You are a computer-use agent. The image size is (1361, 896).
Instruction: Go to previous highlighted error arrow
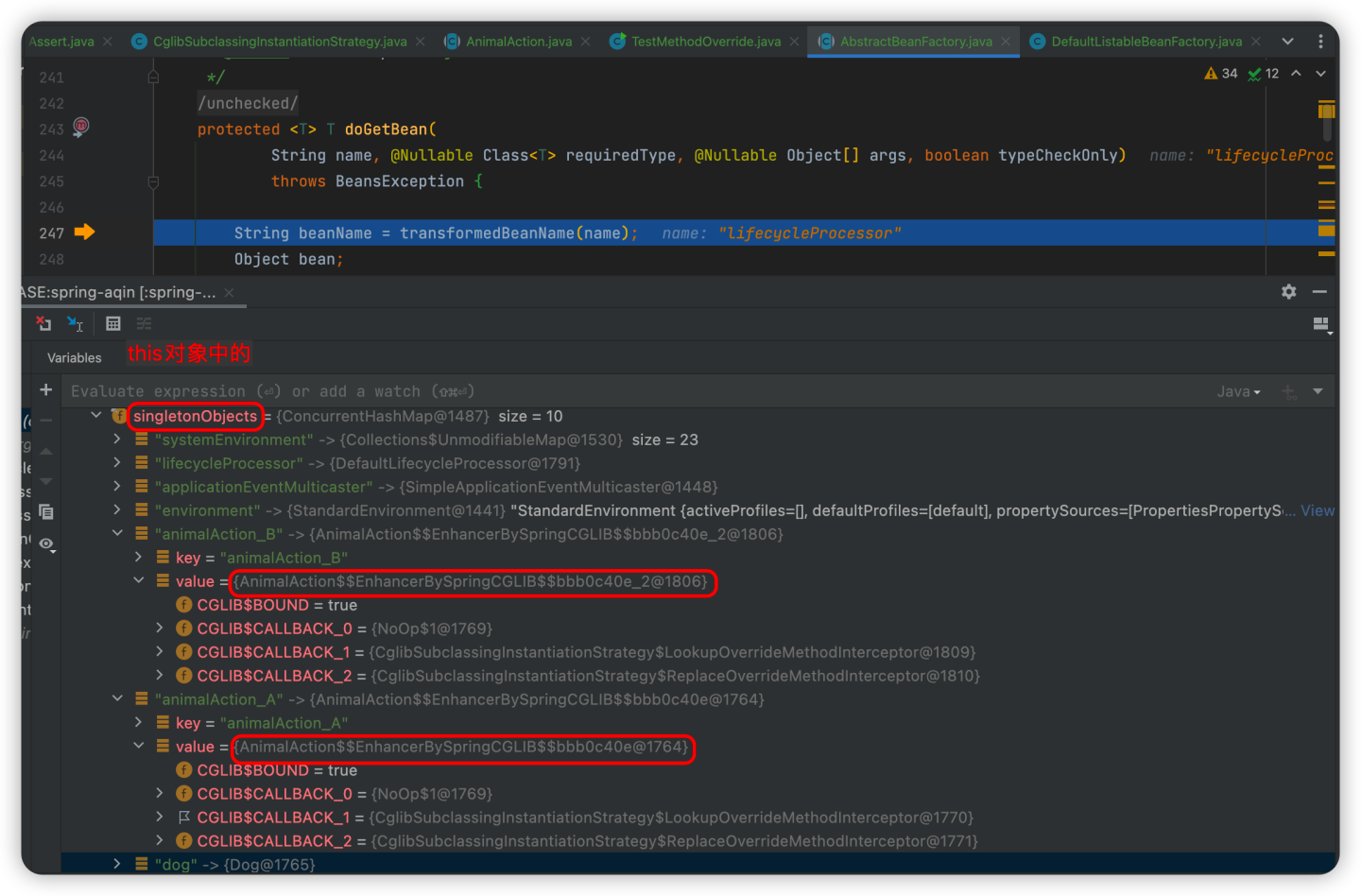(x=1296, y=73)
